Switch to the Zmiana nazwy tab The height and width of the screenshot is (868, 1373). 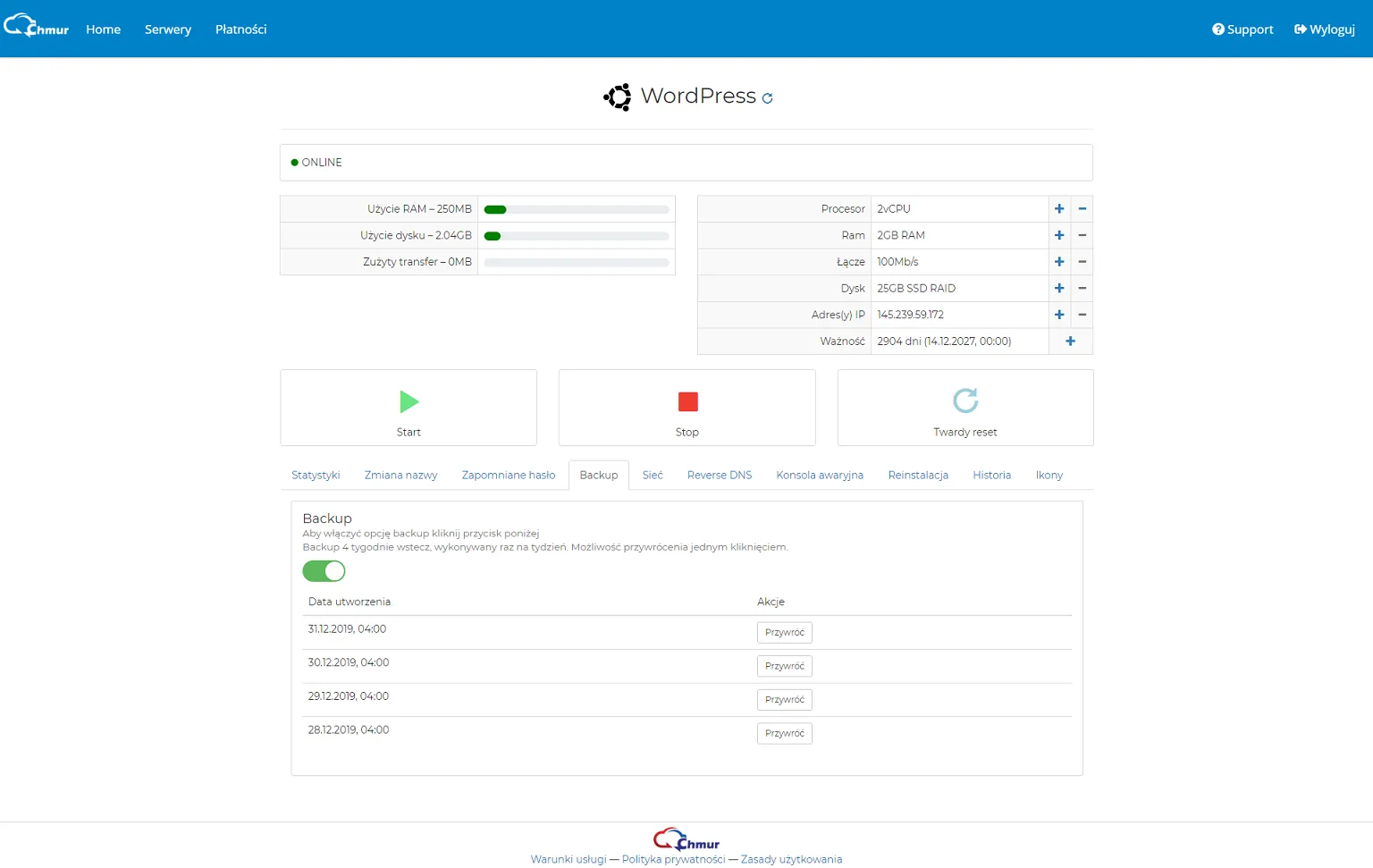400,476
